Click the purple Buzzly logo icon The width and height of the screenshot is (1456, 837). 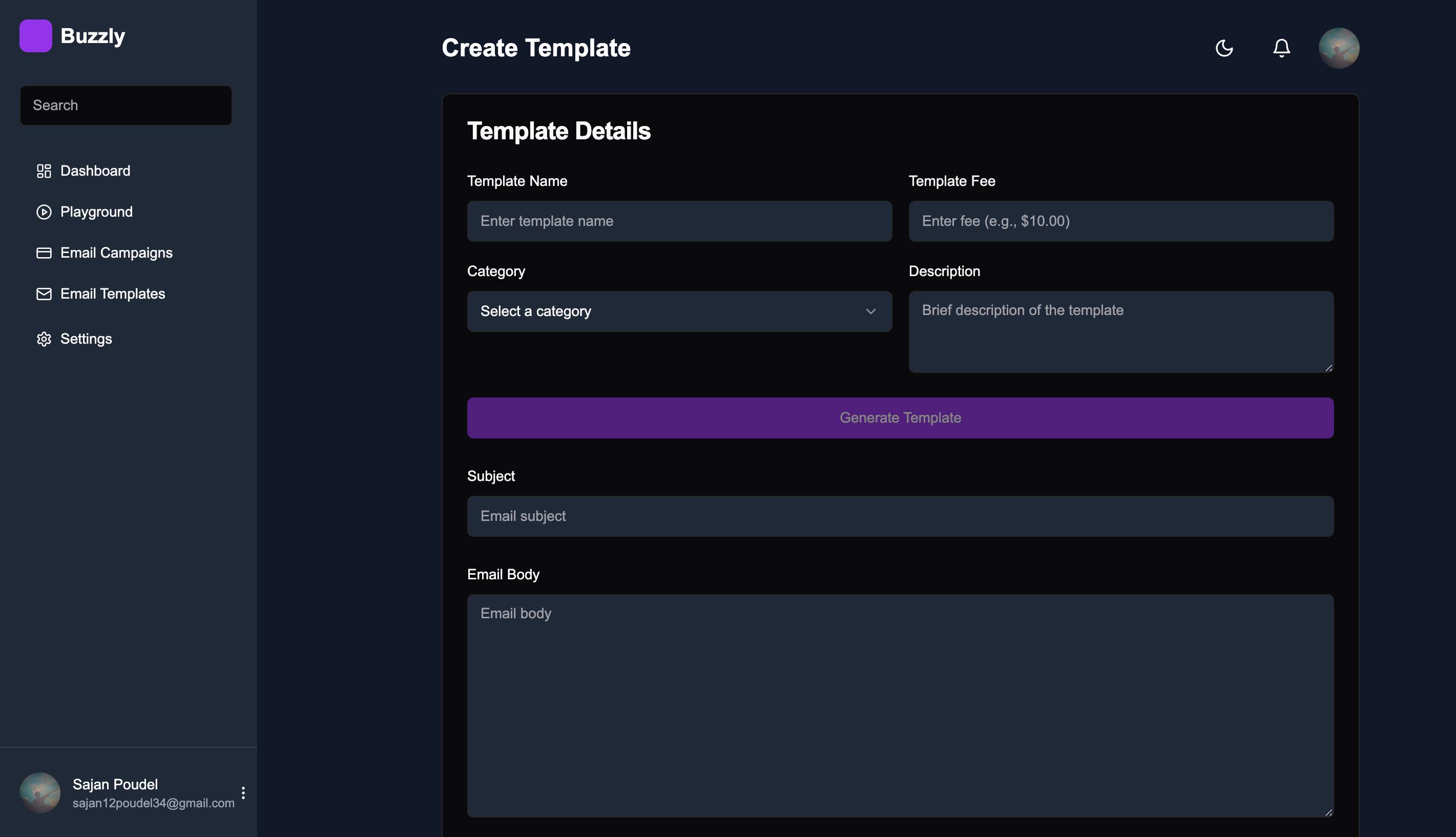36,36
